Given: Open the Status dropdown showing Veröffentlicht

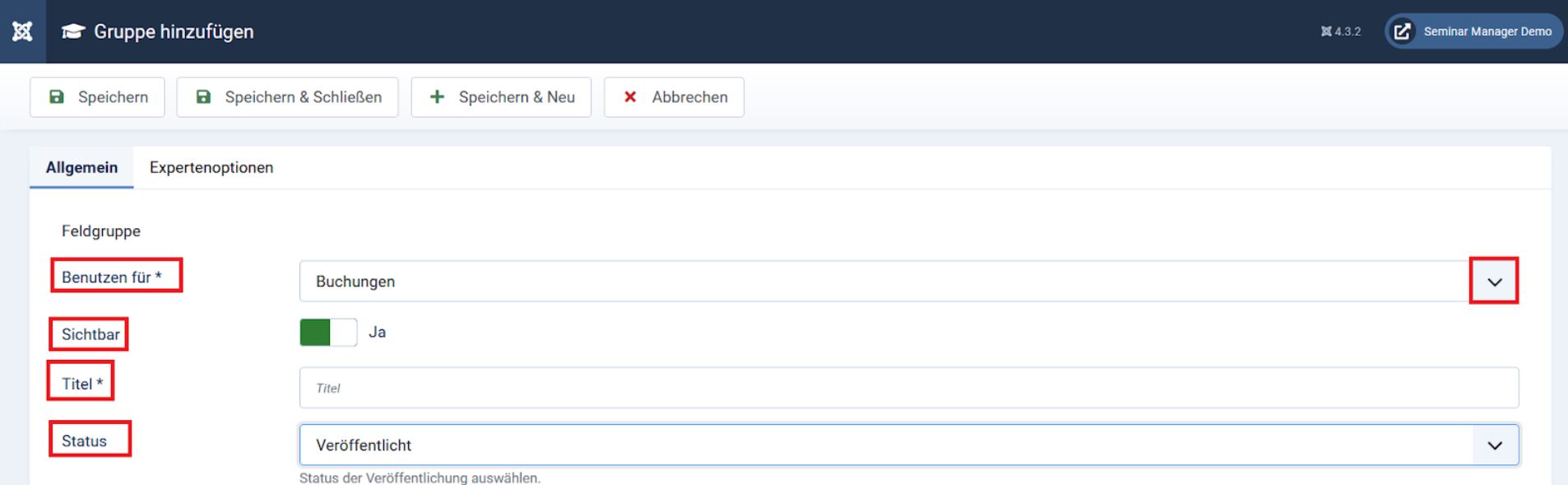Looking at the screenshot, I should click(908, 445).
